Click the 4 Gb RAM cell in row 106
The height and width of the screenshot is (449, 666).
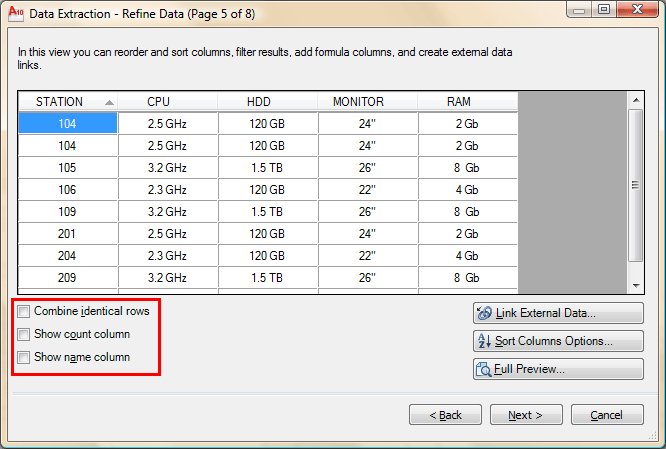tap(467, 190)
